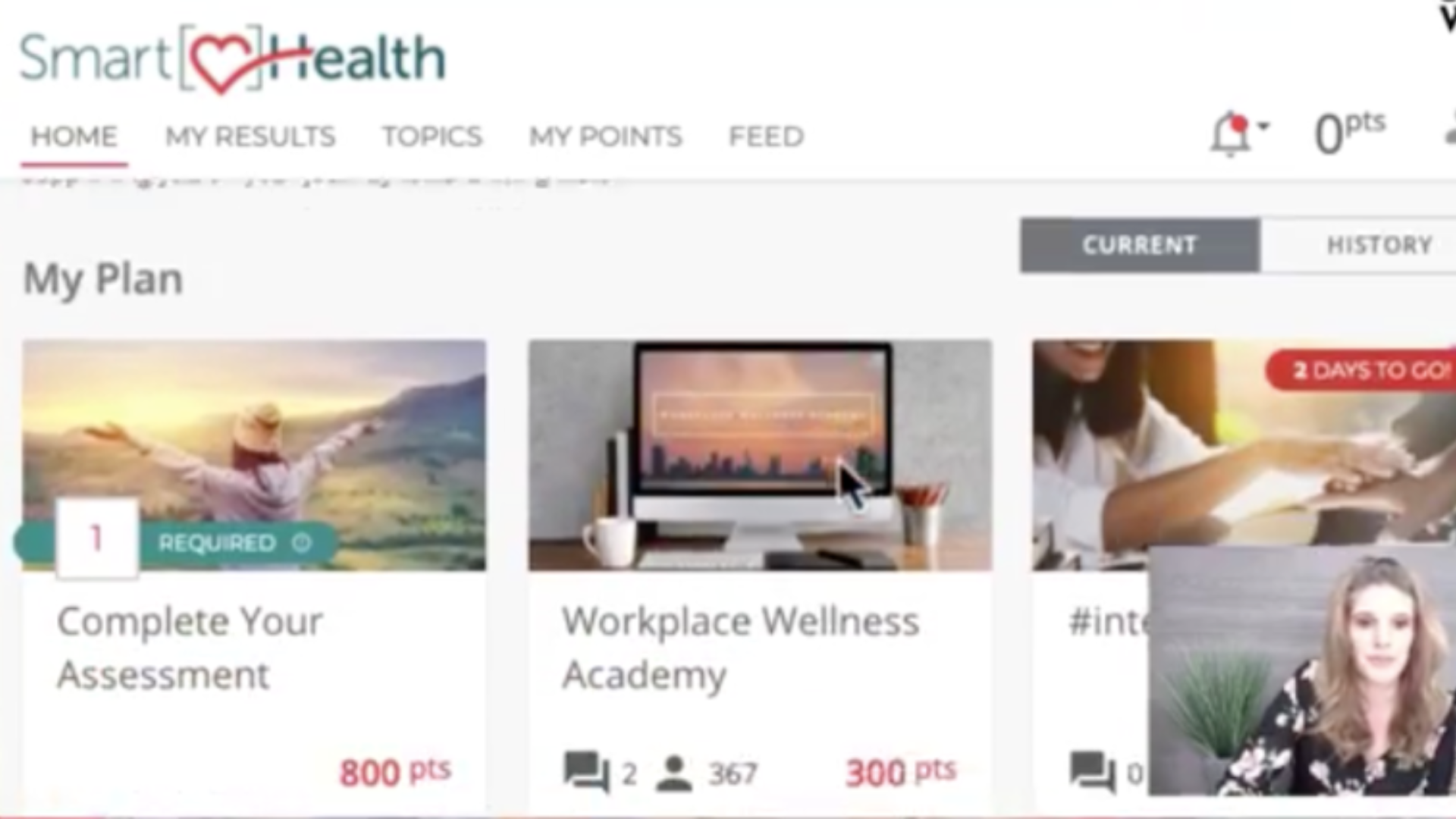The height and width of the screenshot is (819, 1456).
Task: Open the TOPICS tab
Action: click(x=432, y=136)
